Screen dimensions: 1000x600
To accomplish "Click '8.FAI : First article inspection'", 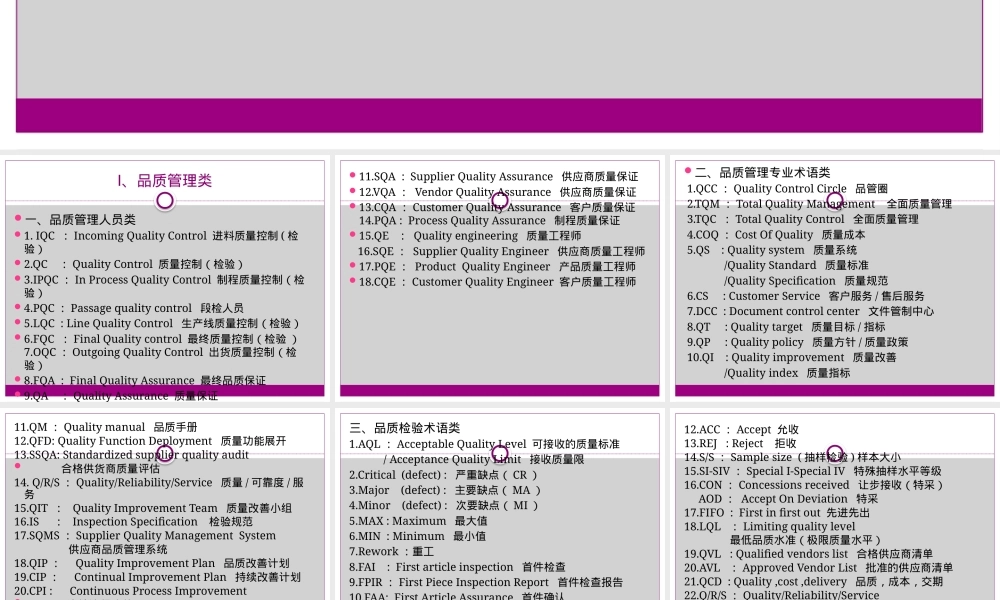I will tap(431, 567).
